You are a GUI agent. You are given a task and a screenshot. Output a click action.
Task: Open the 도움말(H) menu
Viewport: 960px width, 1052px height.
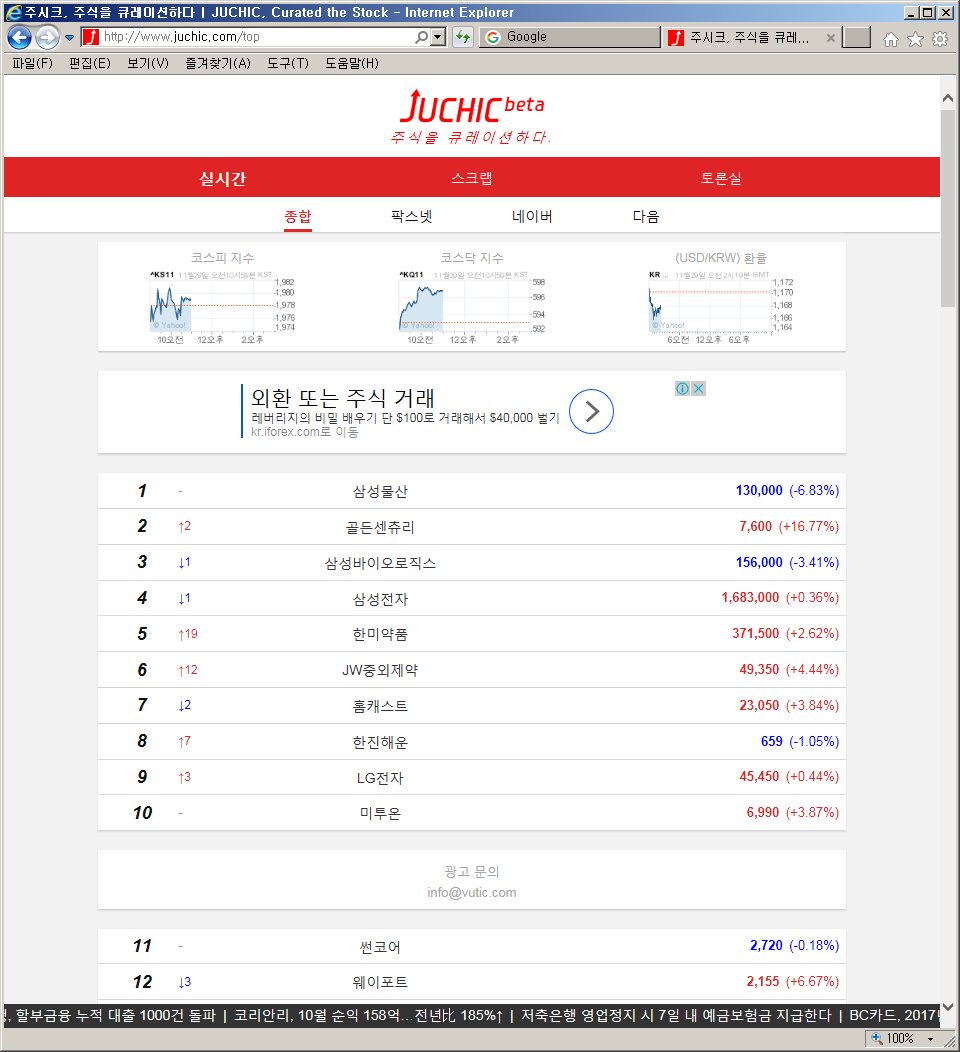point(352,63)
